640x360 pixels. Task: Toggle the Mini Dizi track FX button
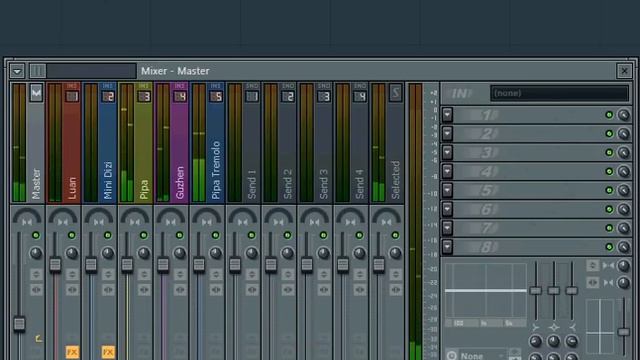(108, 352)
